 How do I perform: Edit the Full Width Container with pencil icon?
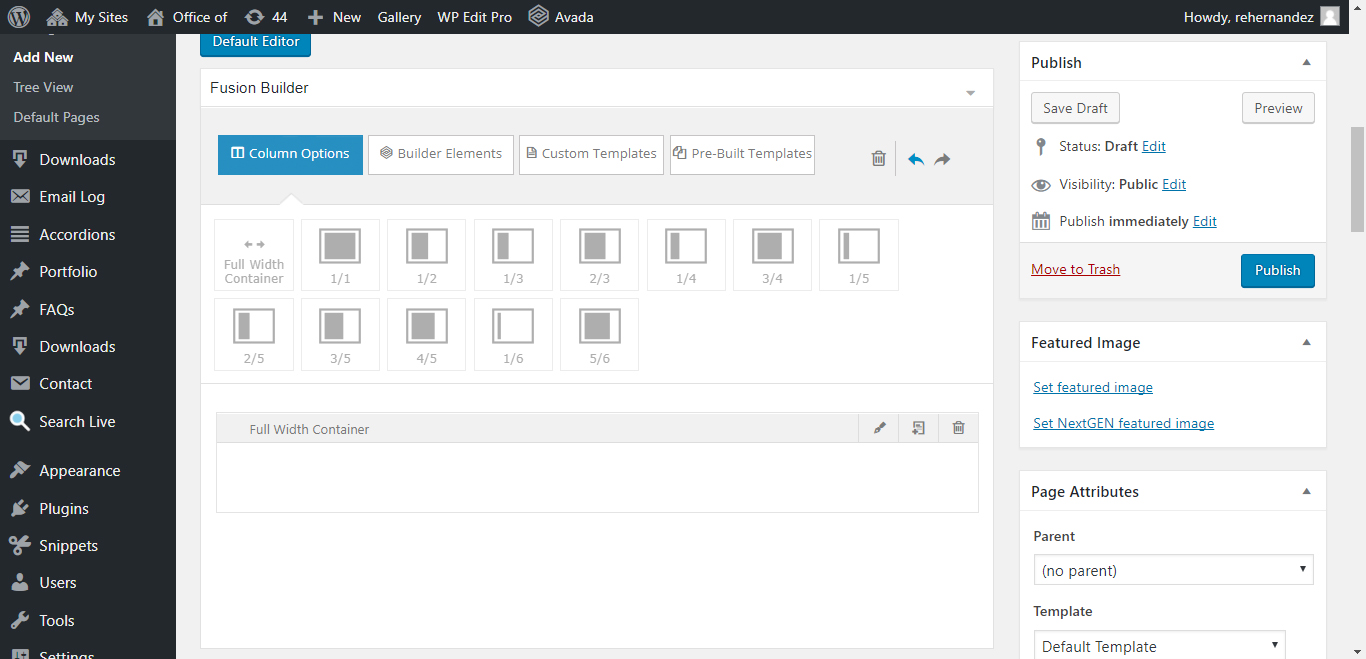coord(879,428)
